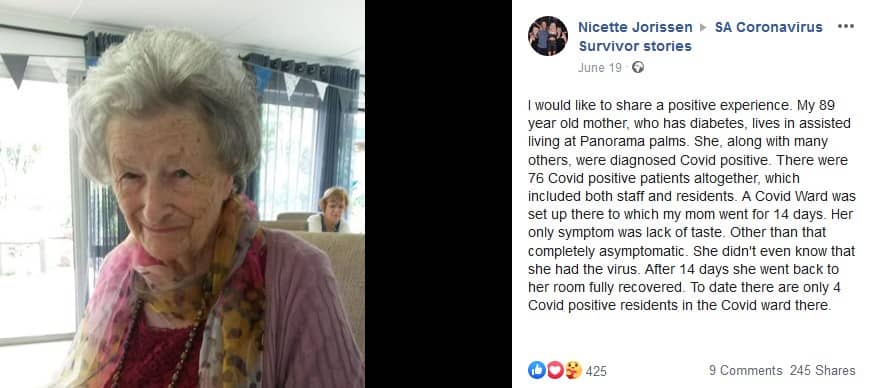Click the arrow between poster and group name

click(x=704, y=28)
